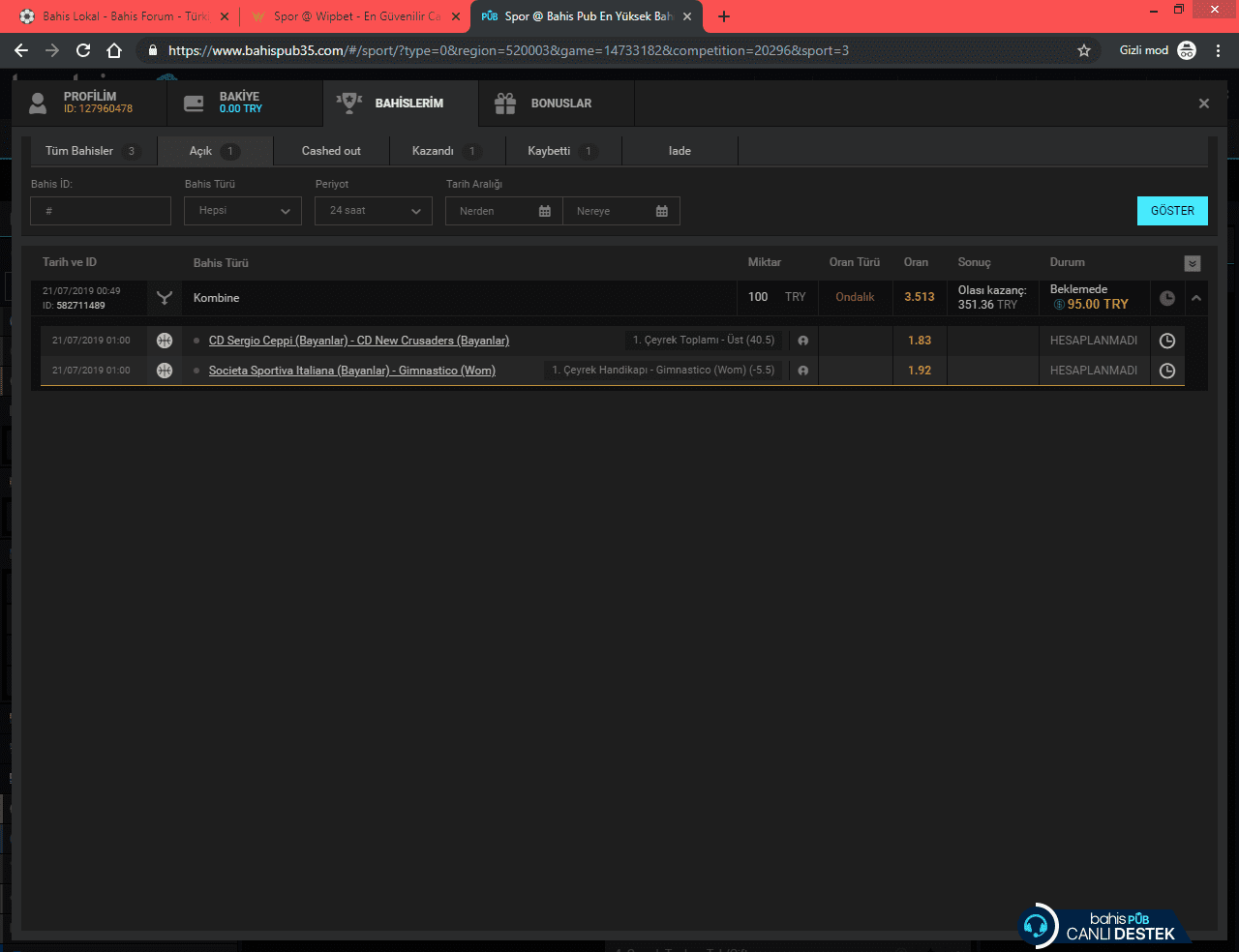The image size is (1239, 952).
Task: Select the Kazandı filter
Action: click(447, 151)
